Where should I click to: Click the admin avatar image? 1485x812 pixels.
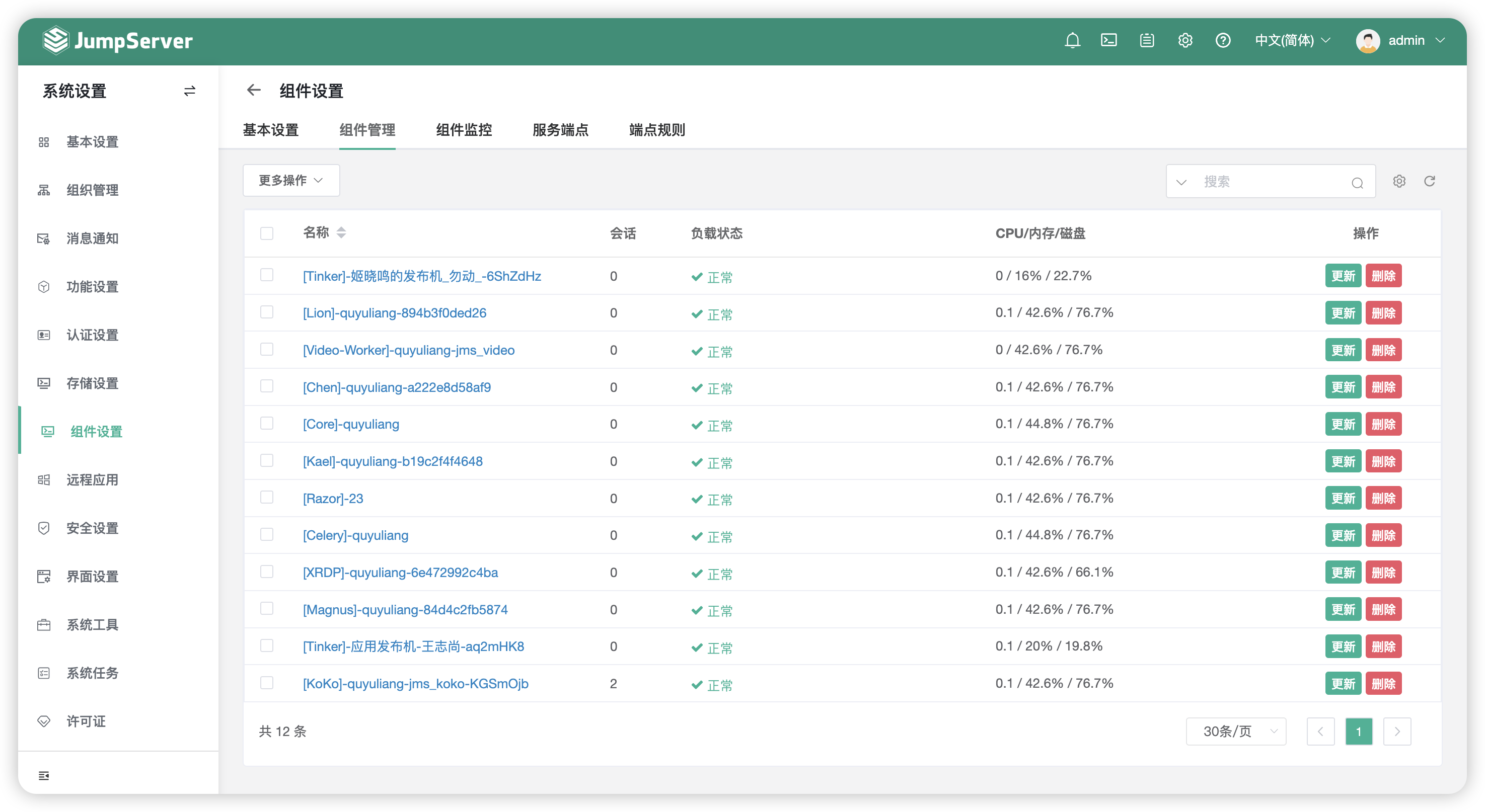(1368, 40)
